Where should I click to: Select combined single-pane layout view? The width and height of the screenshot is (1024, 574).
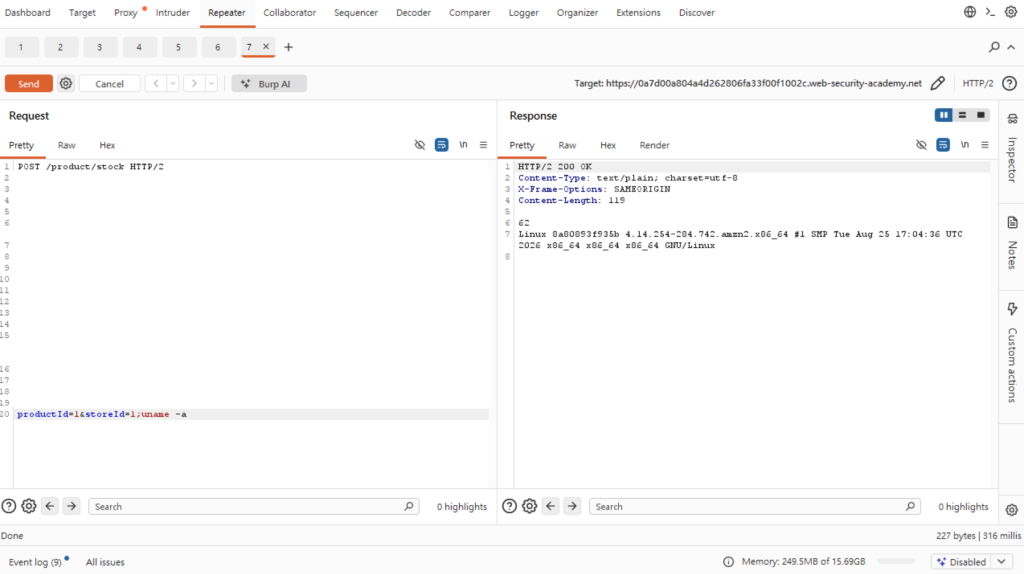coord(980,115)
